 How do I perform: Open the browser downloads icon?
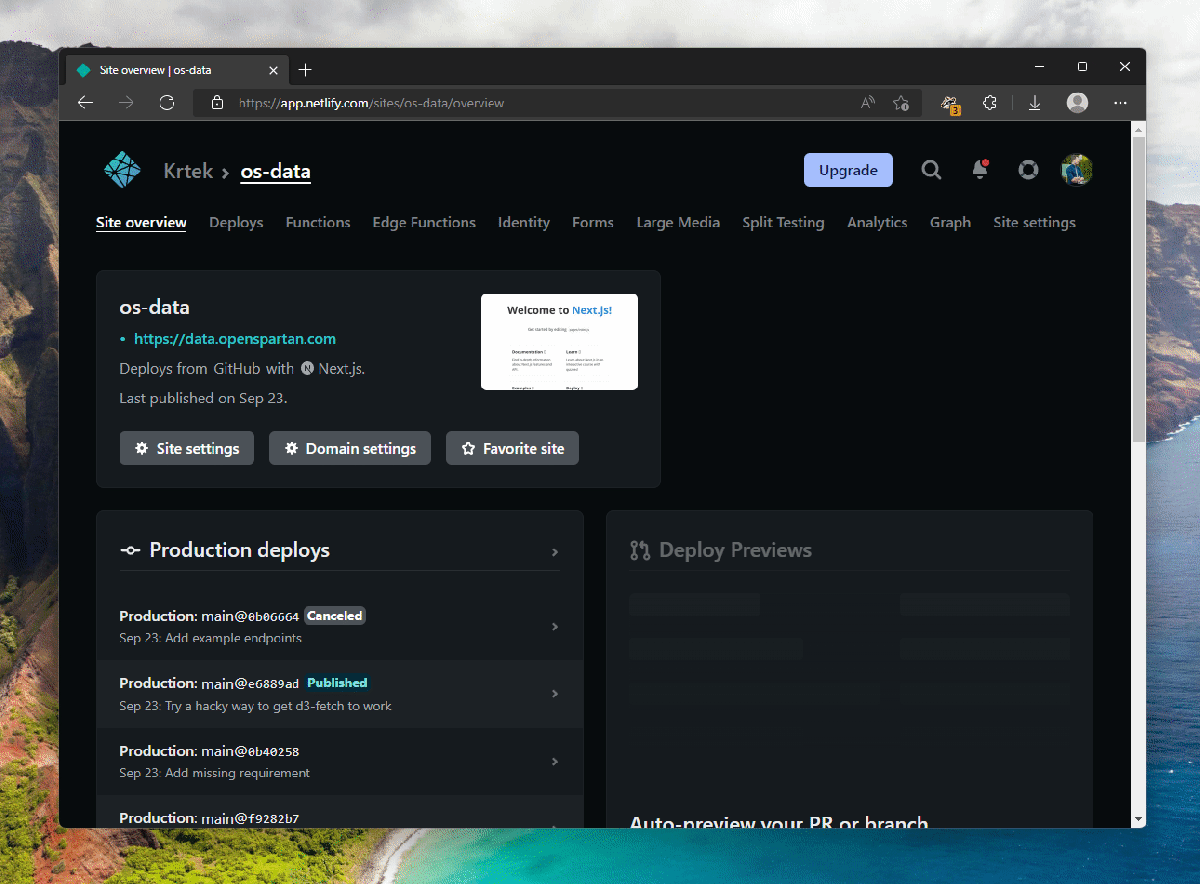pos(1035,103)
